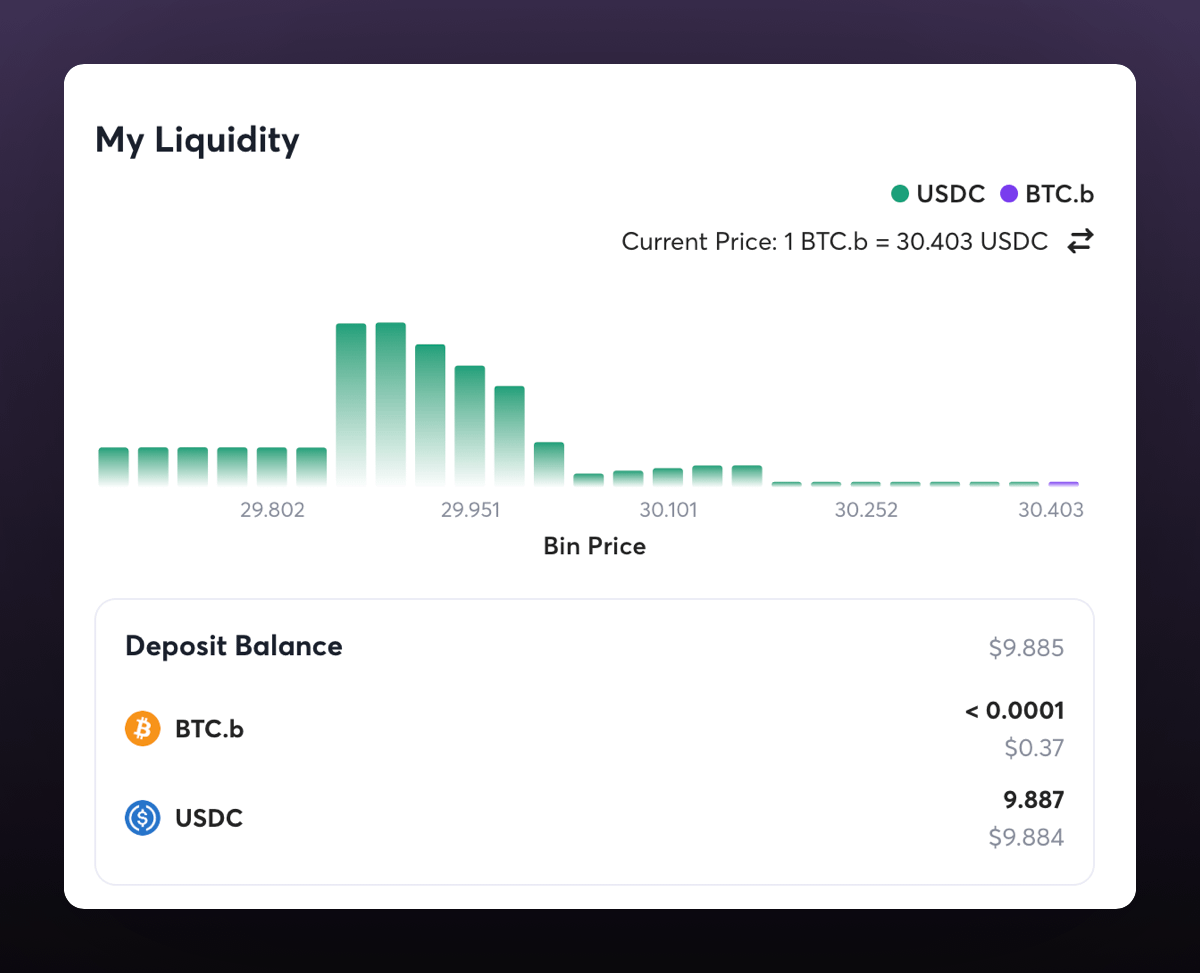Screen dimensions: 1200x973
Task: Click the 29.951 bin price label
Action: tap(470, 510)
